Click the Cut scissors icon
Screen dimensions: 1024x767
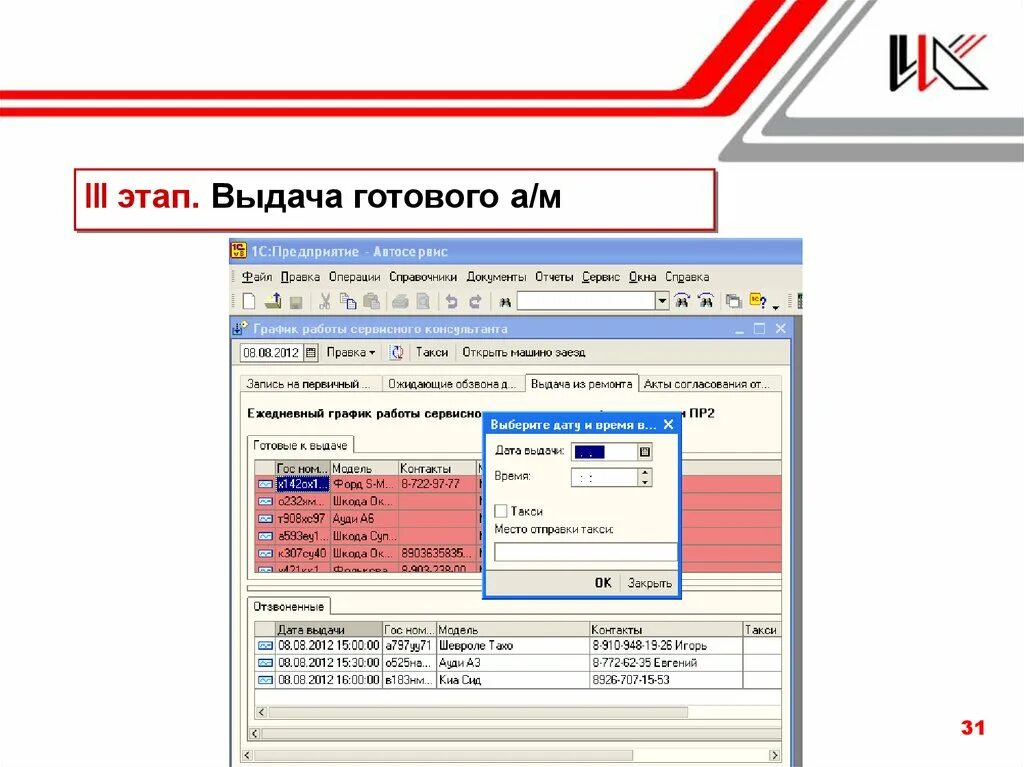tap(325, 301)
